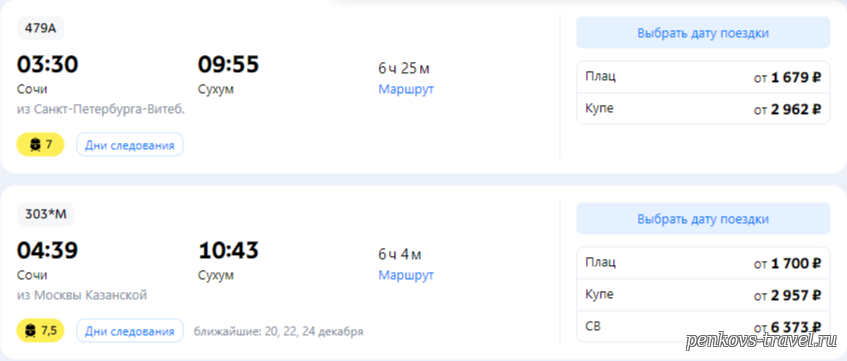Click the yellow train rating badge 7,5
The image size is (847, 361).
41,330
